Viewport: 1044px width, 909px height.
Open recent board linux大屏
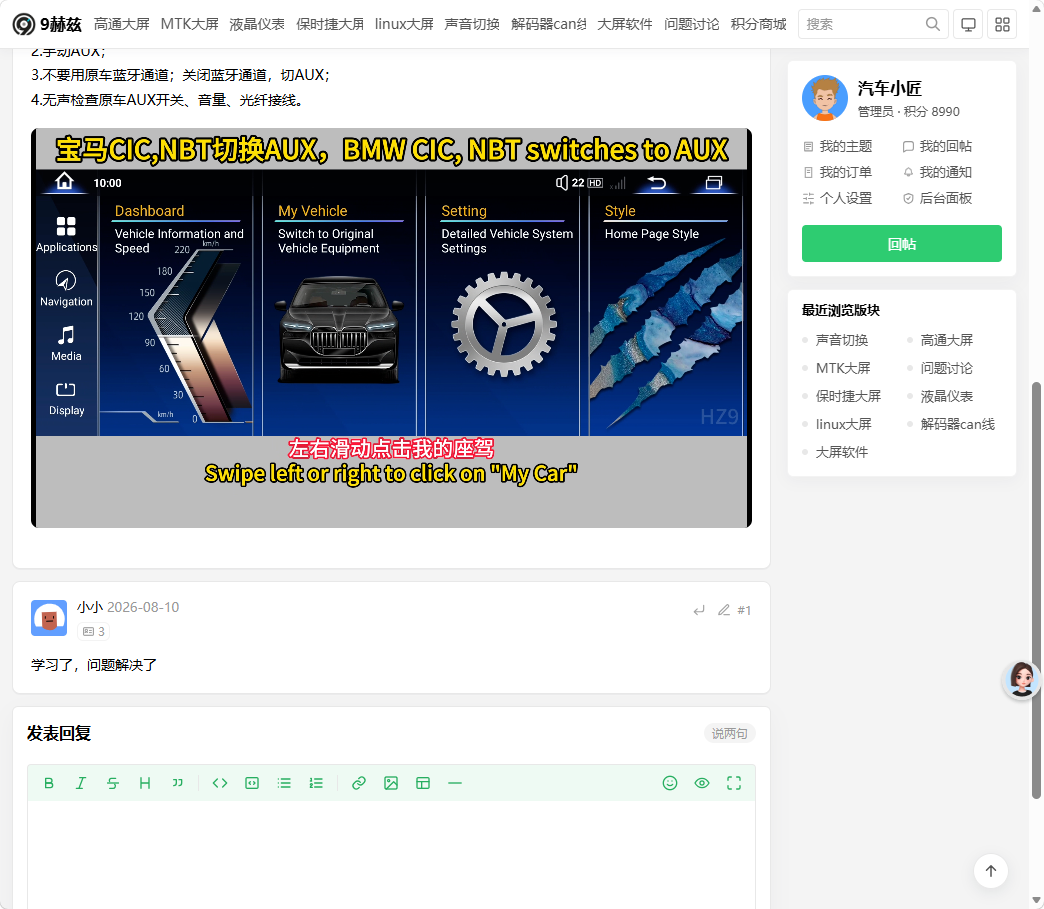pos(844,424)
